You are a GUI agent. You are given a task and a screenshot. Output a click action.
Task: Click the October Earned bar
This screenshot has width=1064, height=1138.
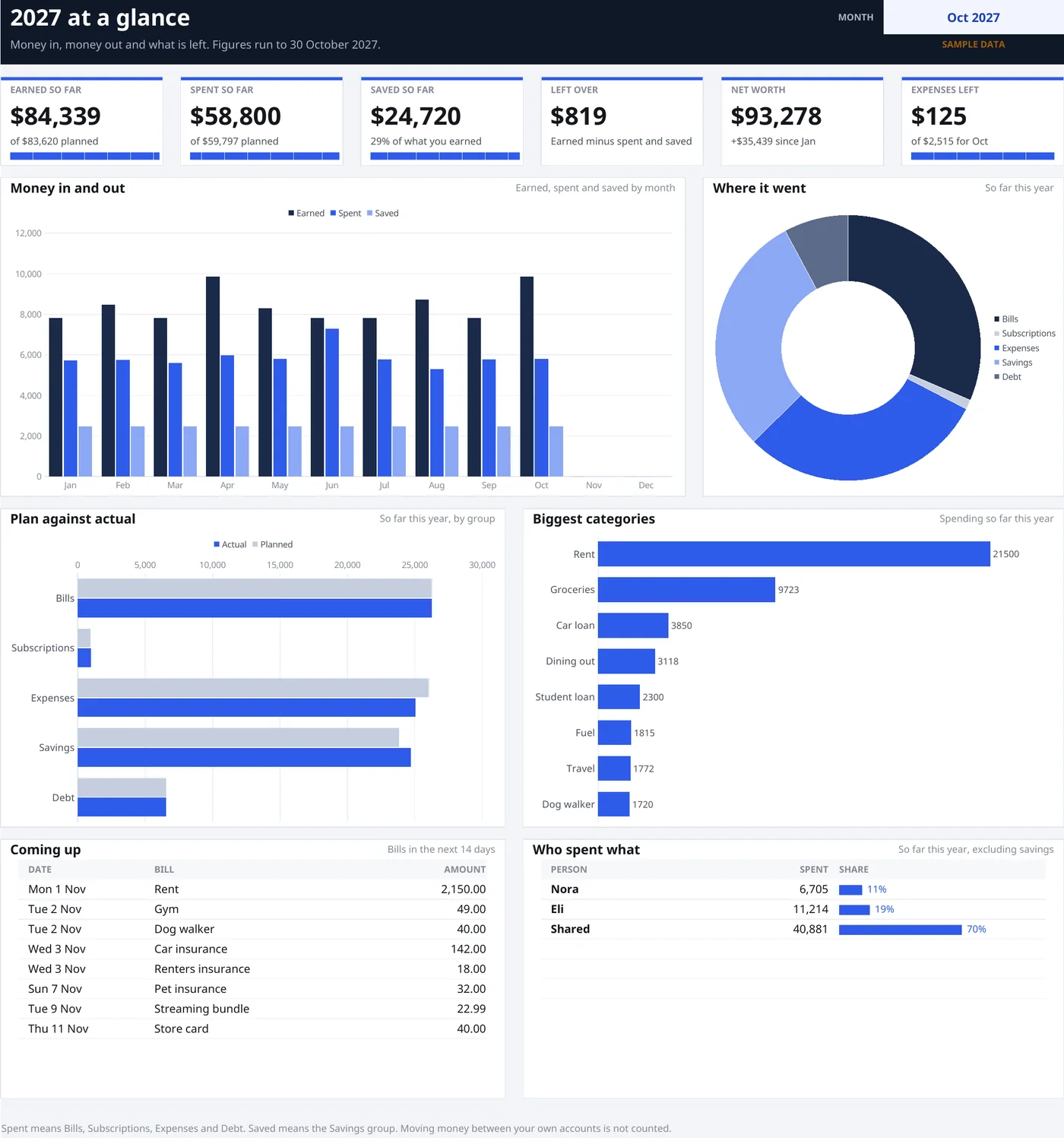[x=527, y=376]
